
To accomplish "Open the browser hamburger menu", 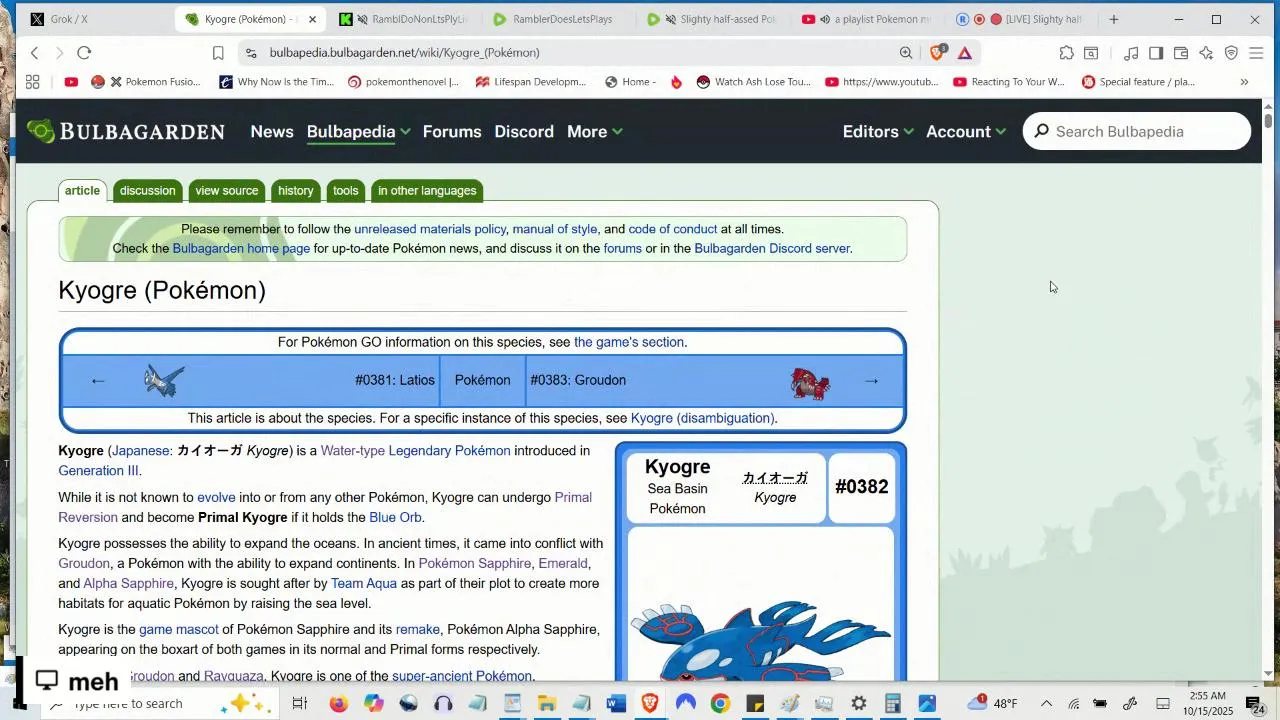I will tap(1256, 53).
